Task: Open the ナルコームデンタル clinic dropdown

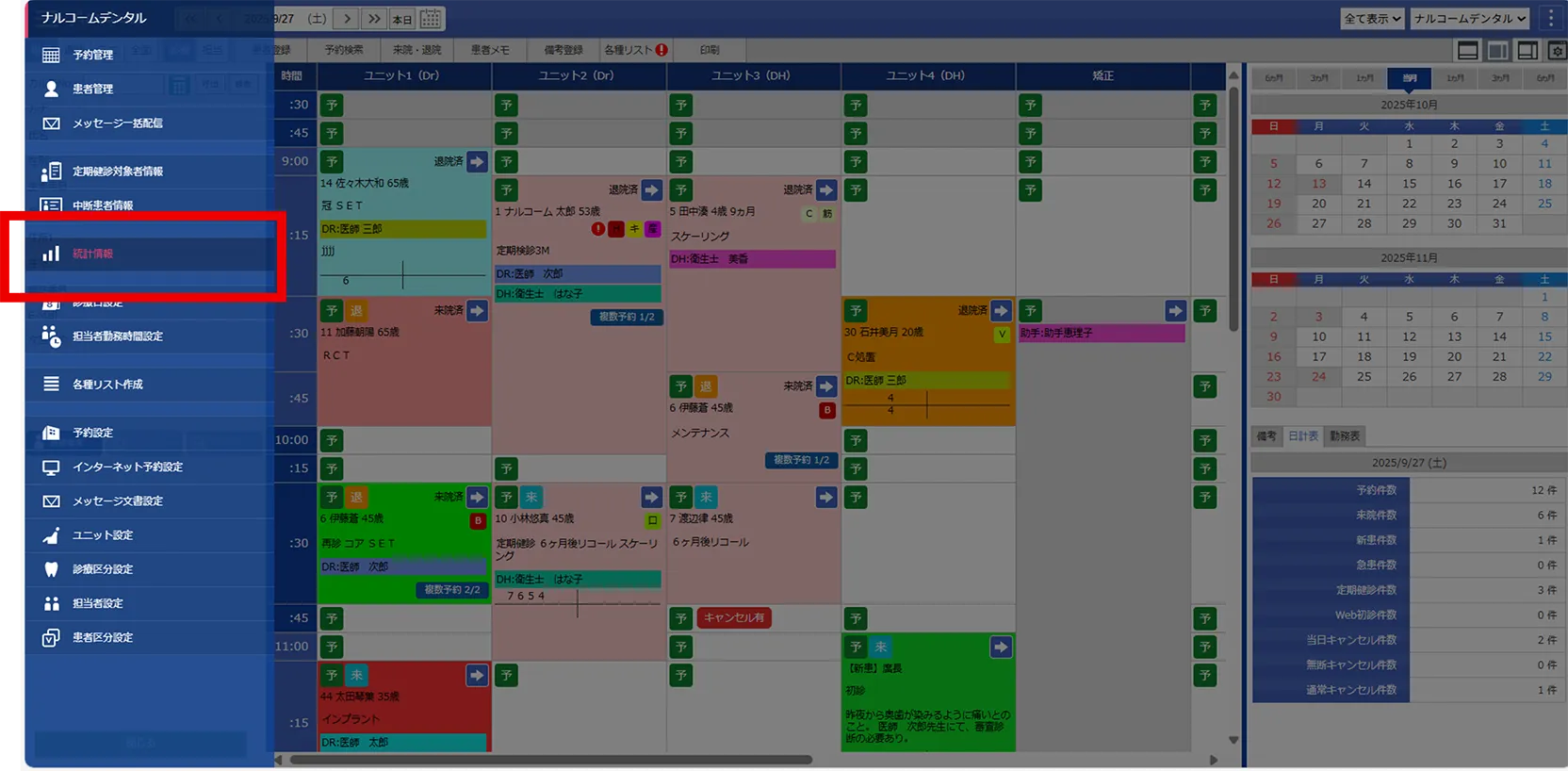Action: 1469,18
